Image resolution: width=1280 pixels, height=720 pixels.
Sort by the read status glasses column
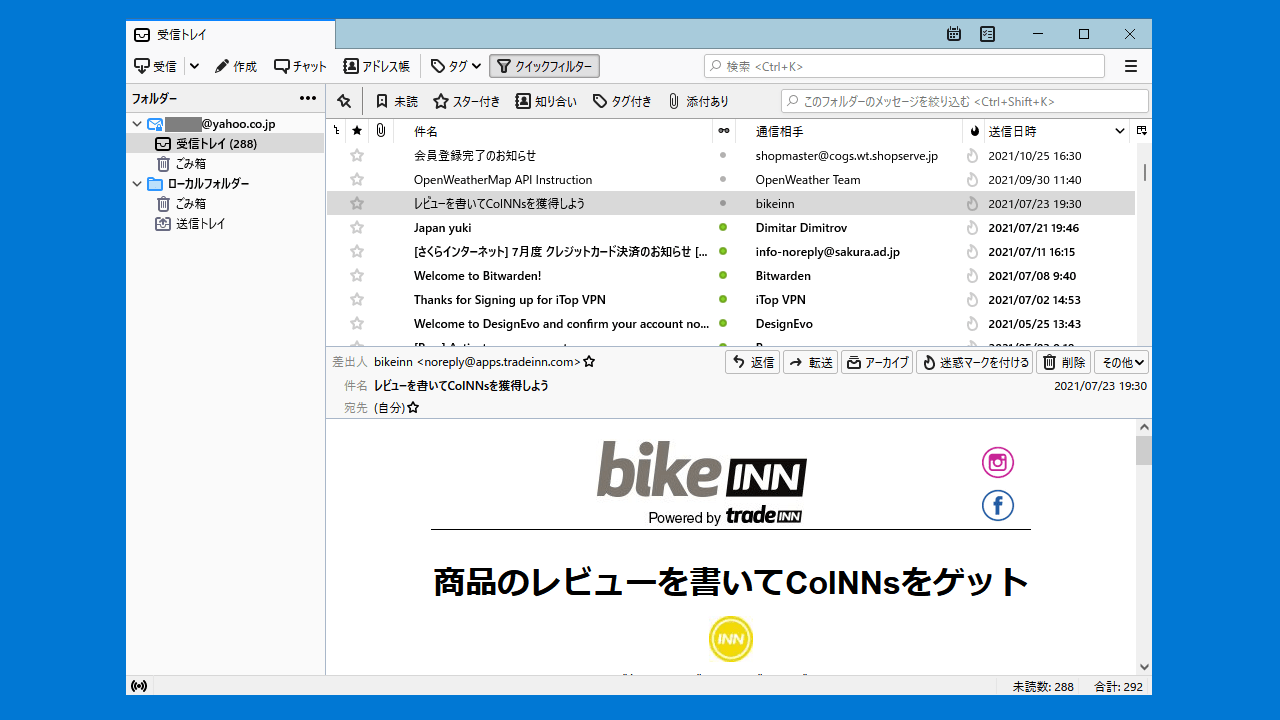tap(723, 131)
